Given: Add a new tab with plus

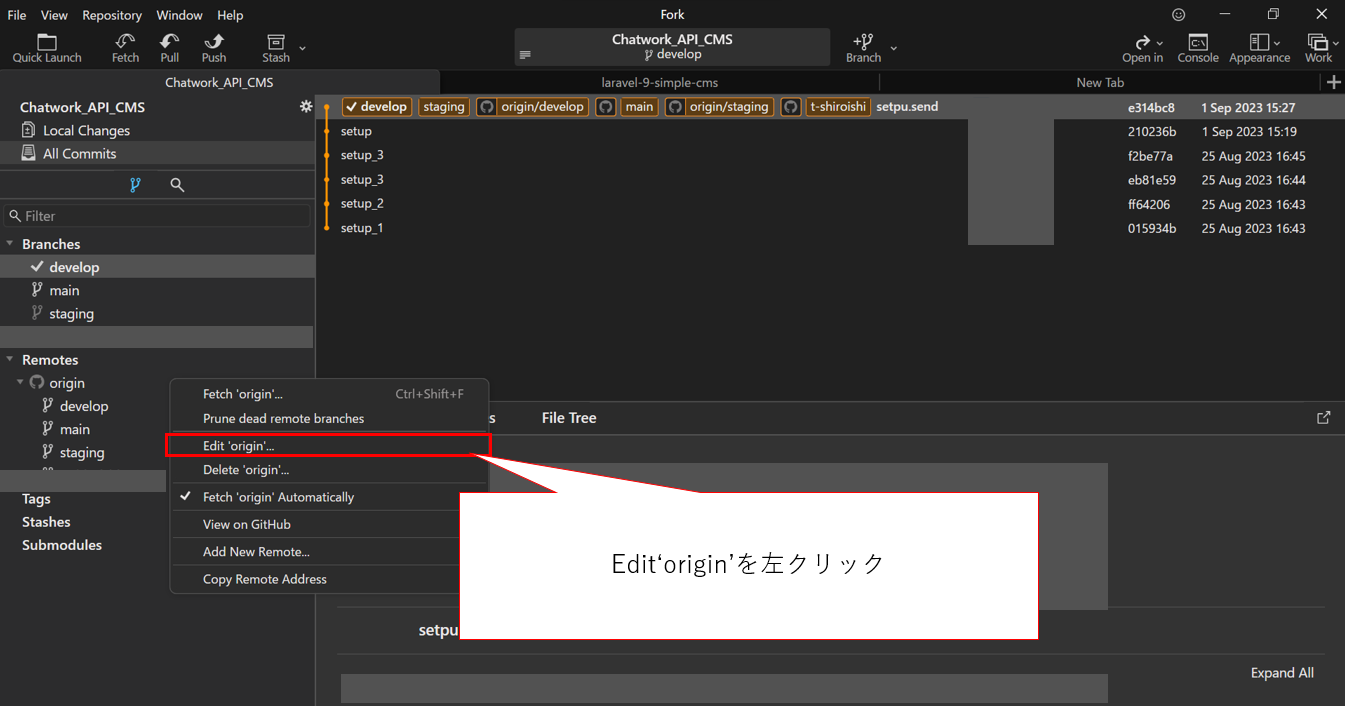Looking at the screenshot, I should click(1333, 83).
